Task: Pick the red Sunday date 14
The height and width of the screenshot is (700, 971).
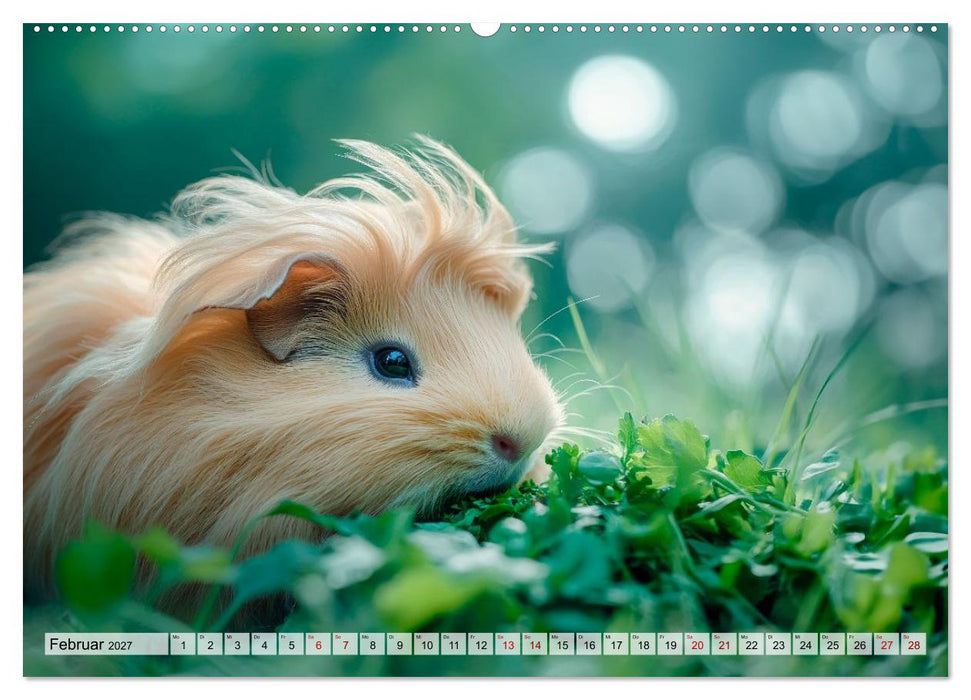Action: pyautogui.click(x=535, y=644)
